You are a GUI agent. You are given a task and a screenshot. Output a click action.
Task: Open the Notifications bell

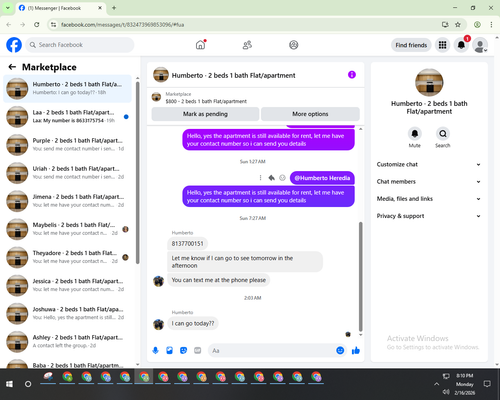(x=461, y=45)
